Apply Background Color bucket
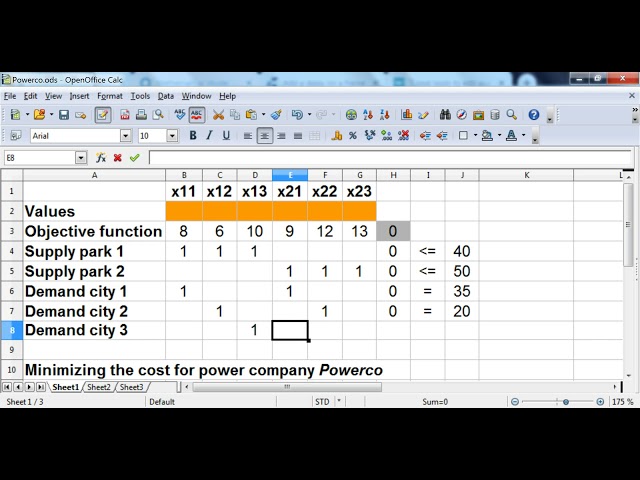 coord(487,136)
